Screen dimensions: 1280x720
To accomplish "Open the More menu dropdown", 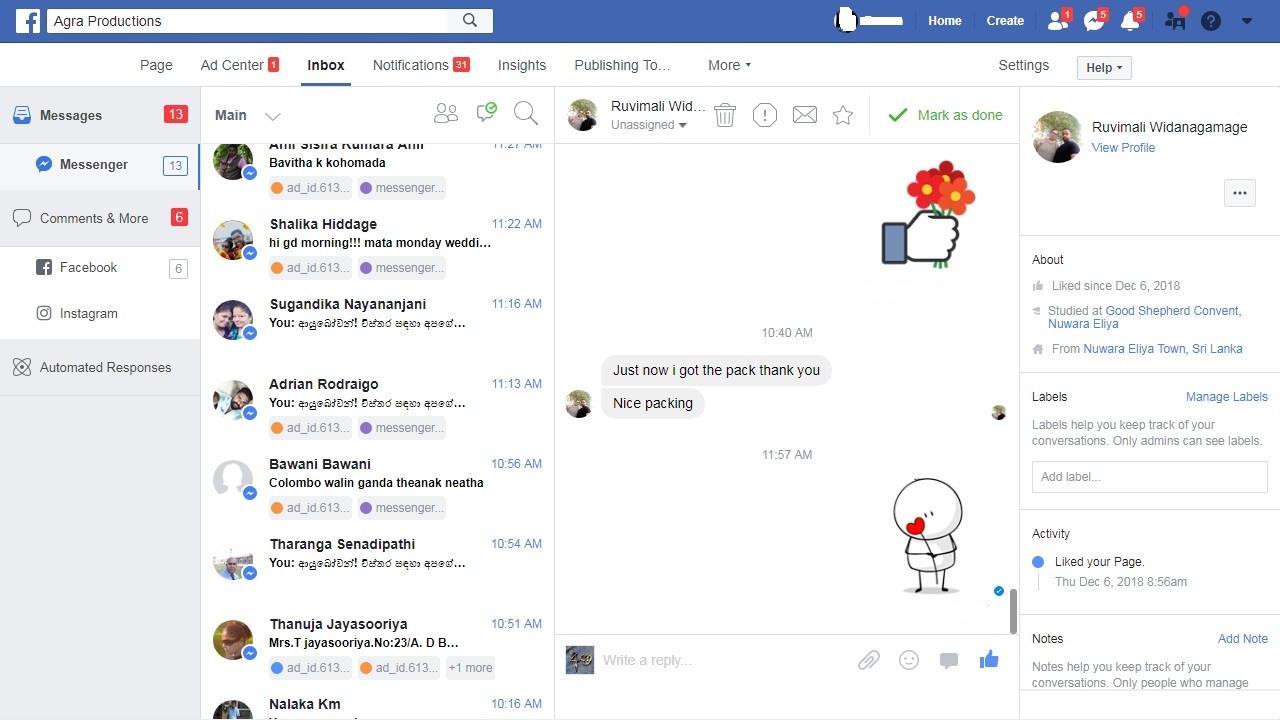I will click(729, 65).
